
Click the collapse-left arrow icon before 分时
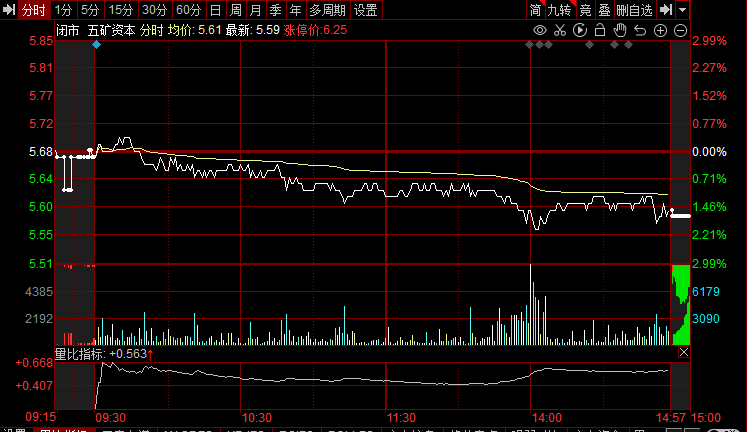(x=9, y=10)
